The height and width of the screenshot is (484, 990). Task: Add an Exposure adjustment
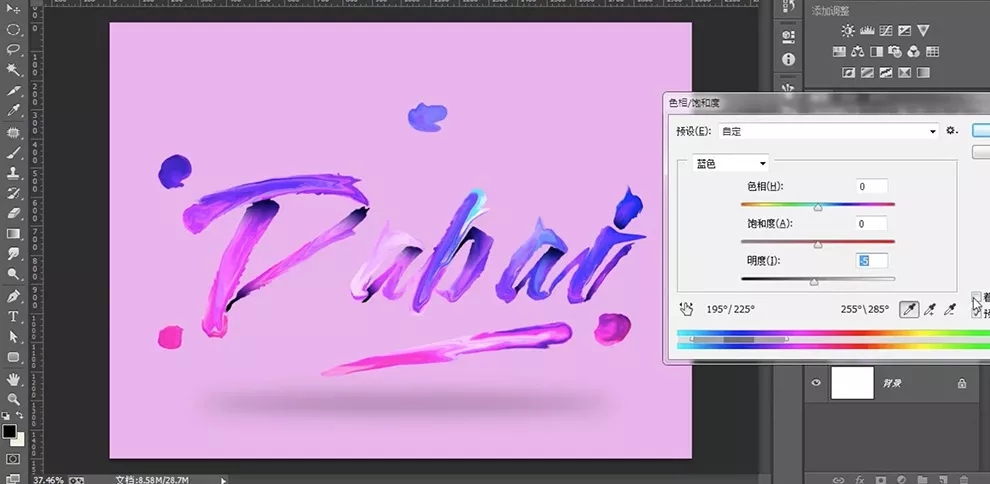click(904, 30)
